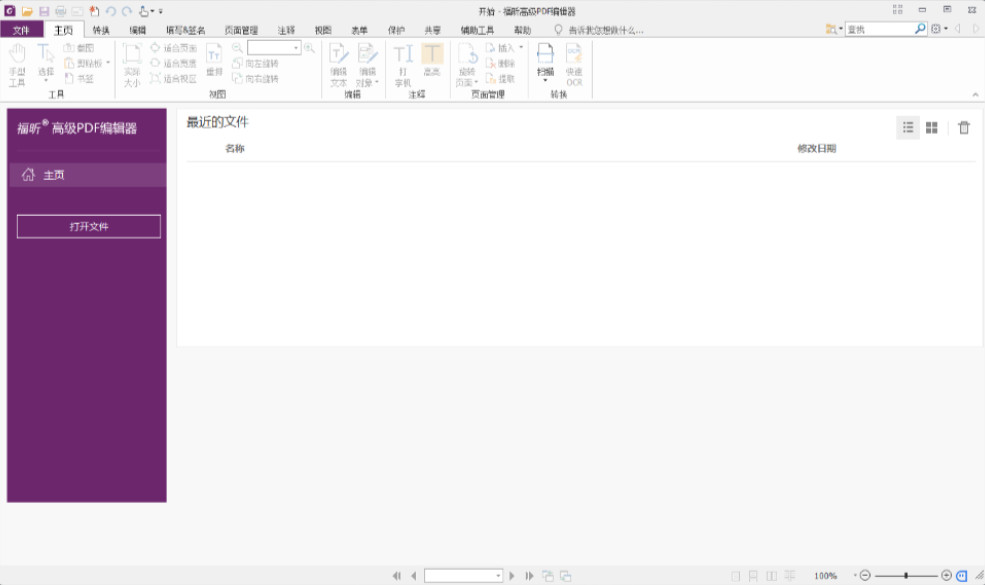Image resolution: width=985 pixels, height=585 pixels.
Task: Click the Undo arrow in quick access toolbar
Action: click(111, 11)
